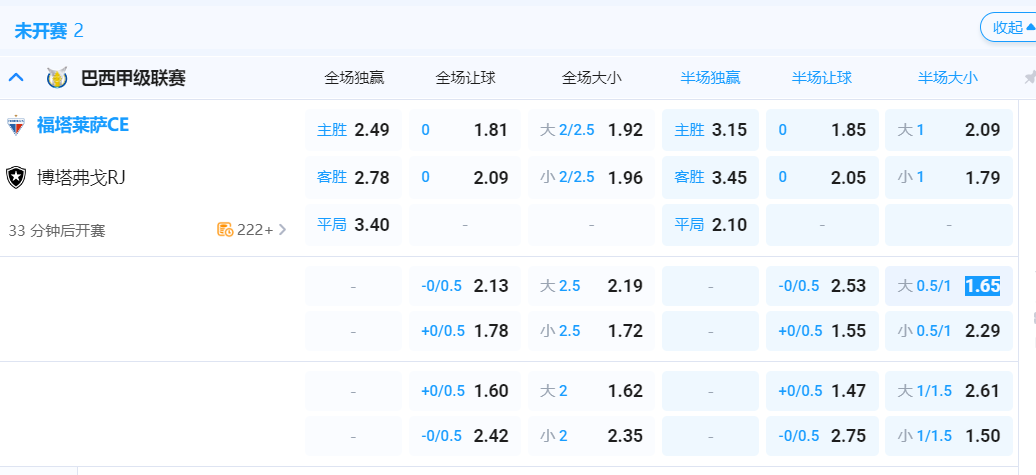Click the 福塔莱萨CE team crest

pos(16,126)
